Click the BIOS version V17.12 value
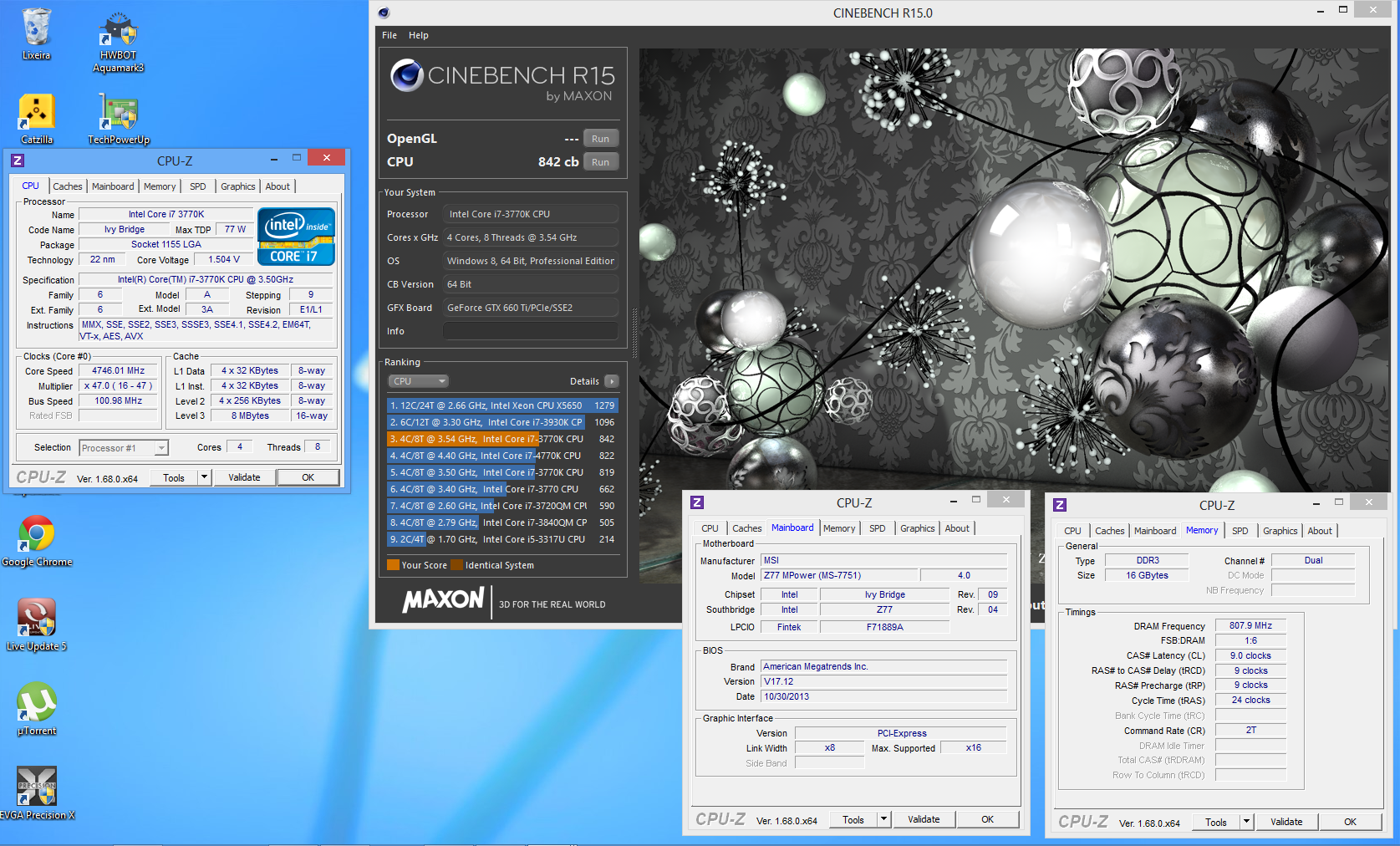Screen dimensions: 1400x846 (883, 681)
